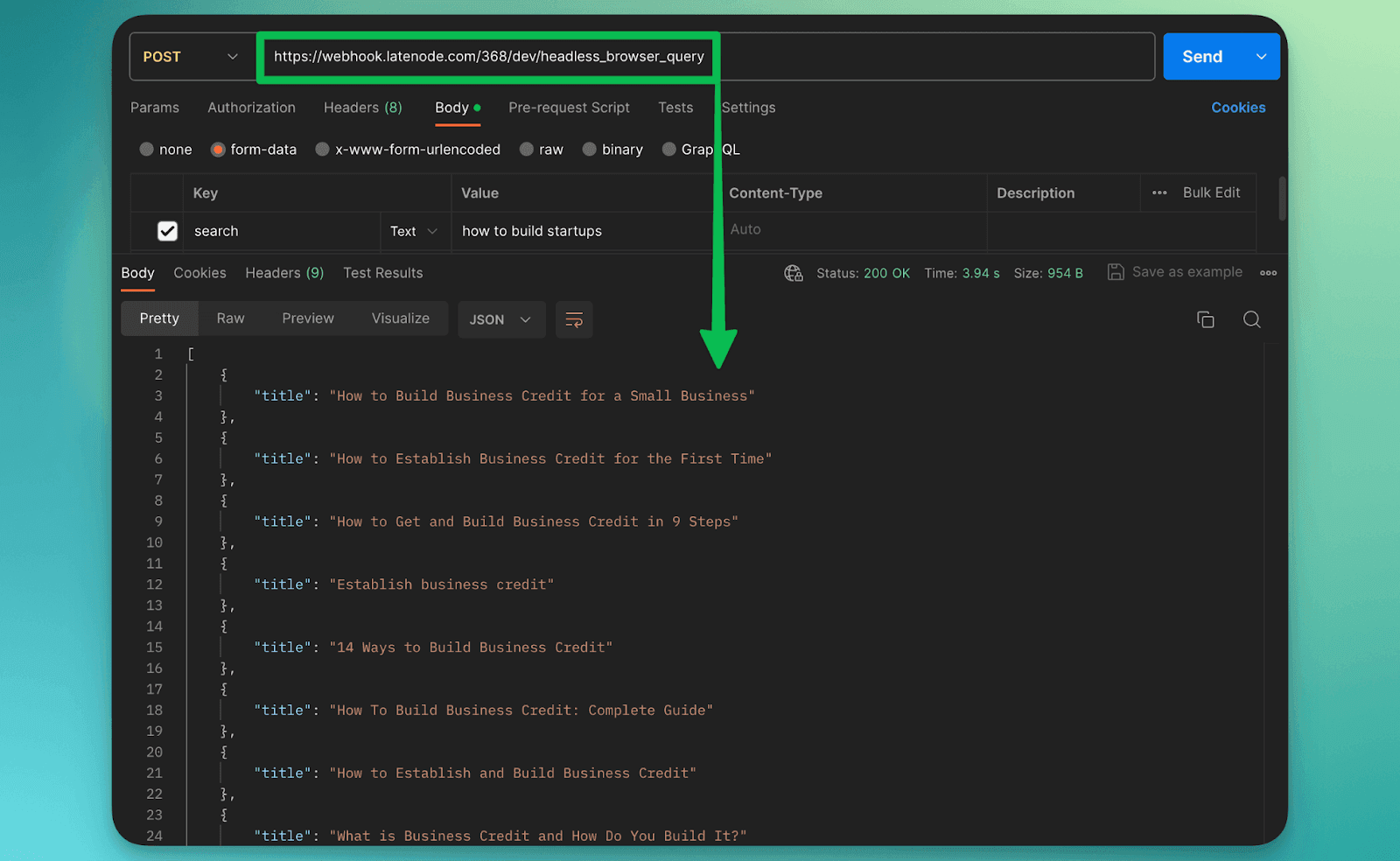Open the Cookies link on the right
This screenshot has width=1400, height=861.
tap(1237, 108)
